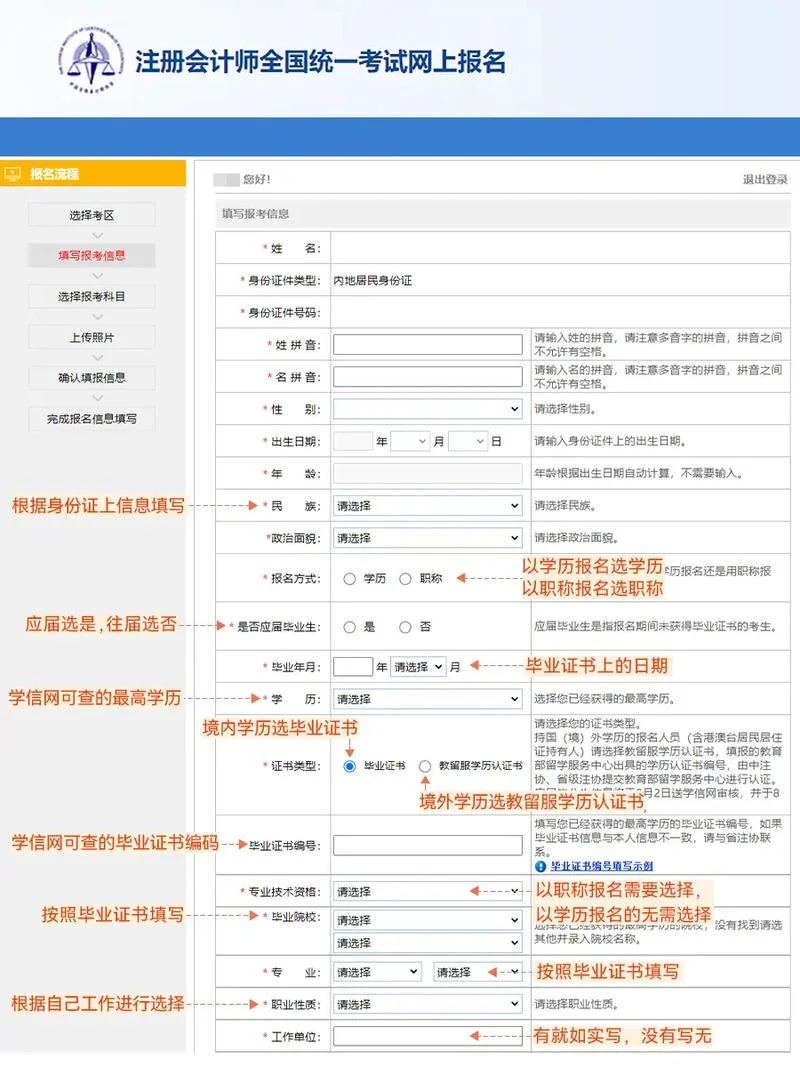Screen dimensions: 800x1067
Task: Go to the 选择考区 step
Action: tap(92, 215)
